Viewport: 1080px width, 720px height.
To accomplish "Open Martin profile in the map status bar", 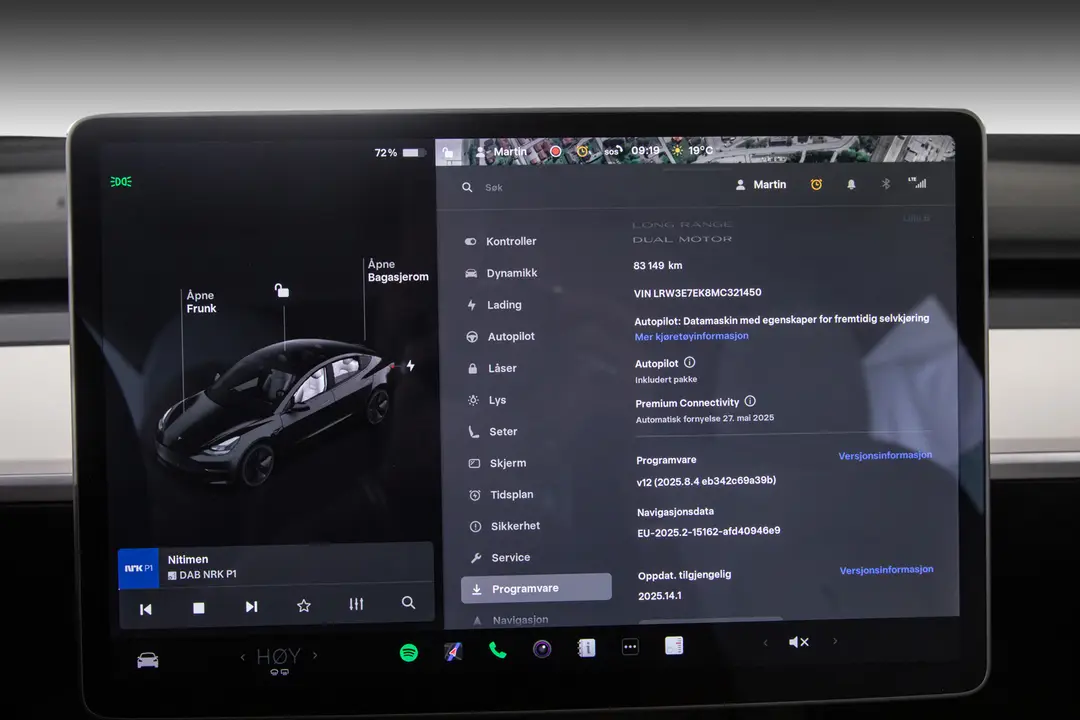I will [x=502, y=152].
